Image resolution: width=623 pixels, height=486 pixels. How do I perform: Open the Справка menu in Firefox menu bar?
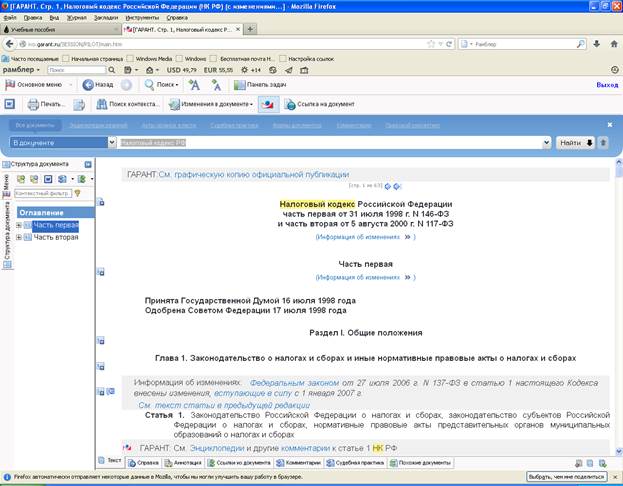click(x=177, y=17)
